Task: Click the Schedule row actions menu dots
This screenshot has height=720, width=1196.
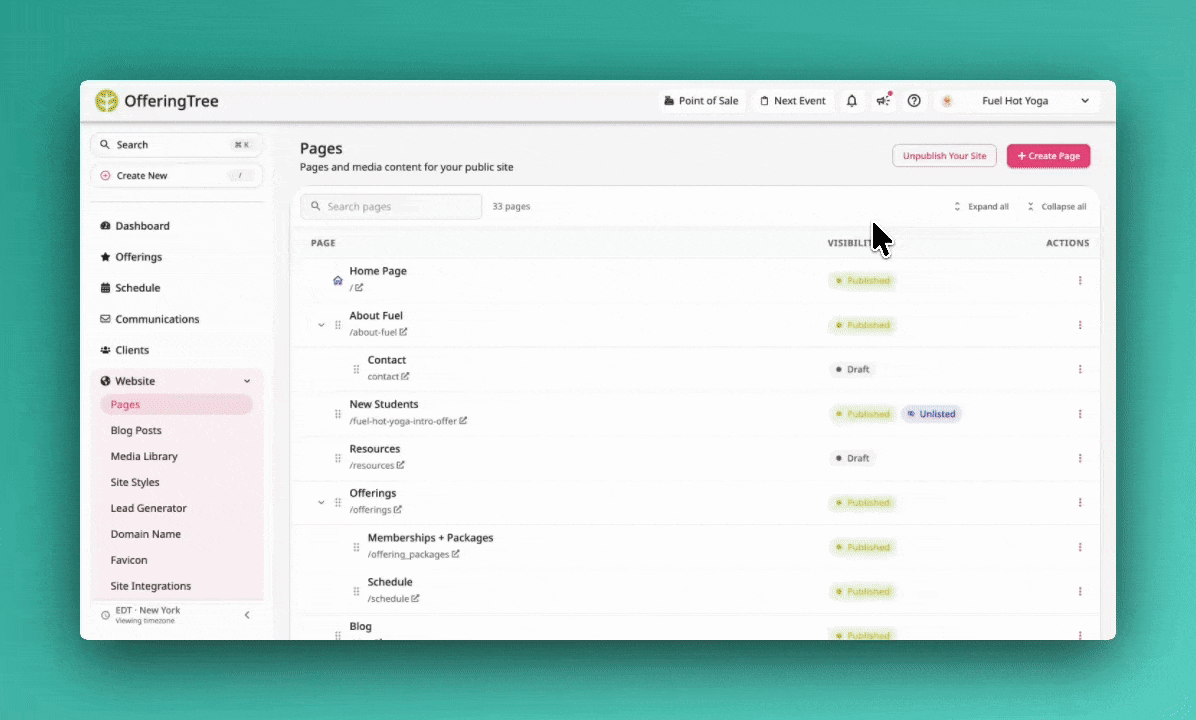Action: click(1080, 591)
